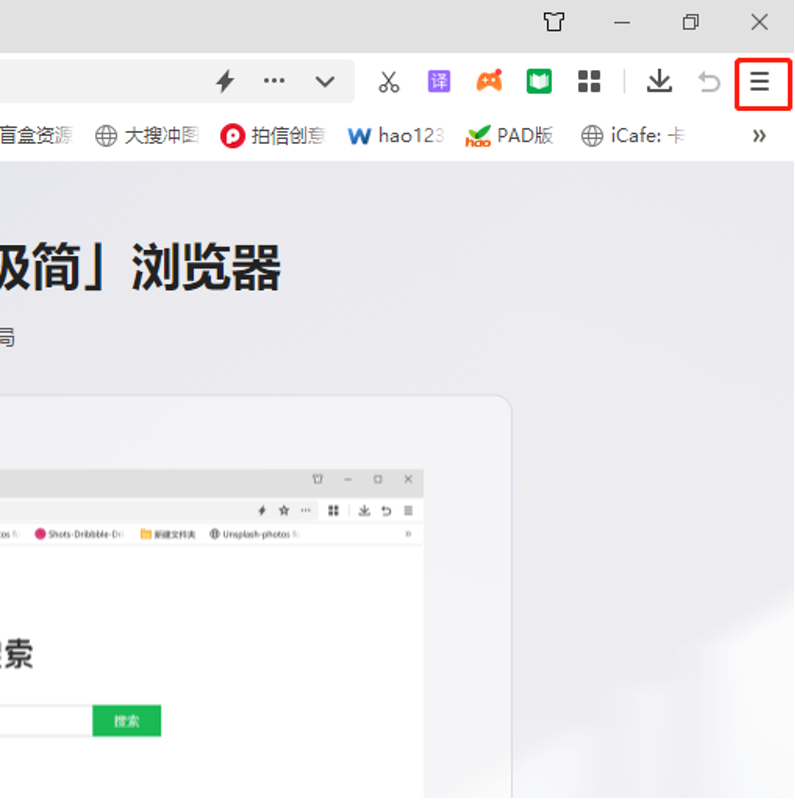Open the hamburger main menu

(x=761, y=82)
